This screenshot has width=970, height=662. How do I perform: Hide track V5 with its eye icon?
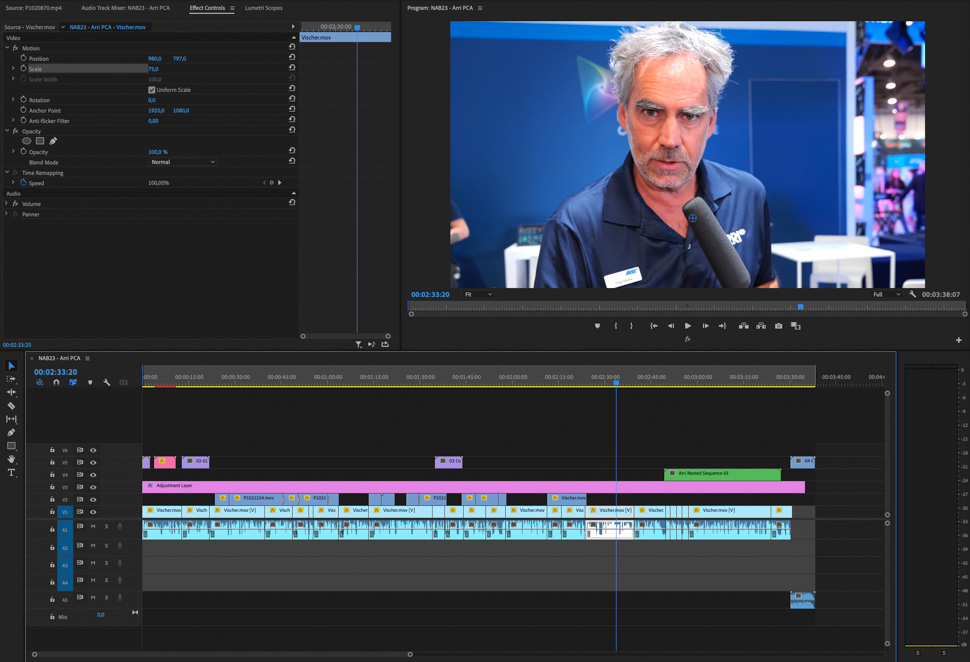pos(93,463)
